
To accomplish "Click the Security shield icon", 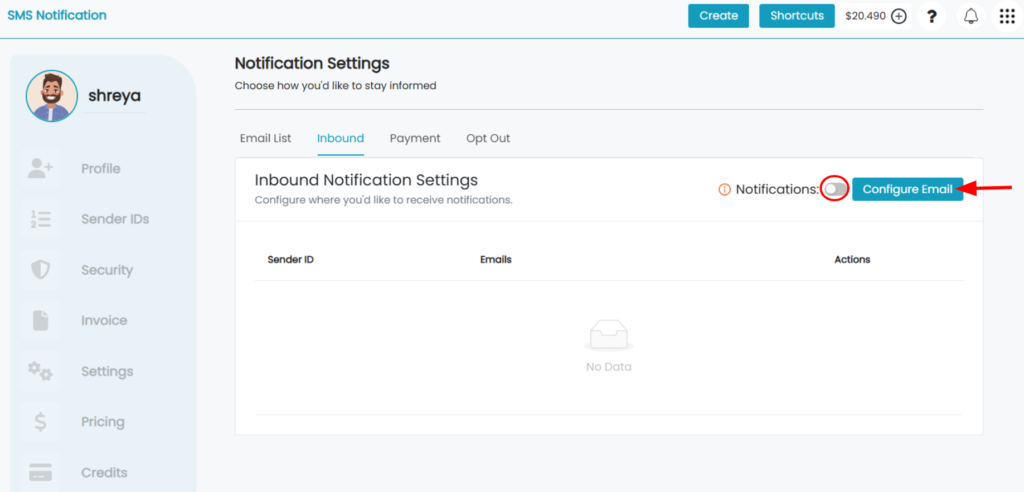I will coord(40,270).
